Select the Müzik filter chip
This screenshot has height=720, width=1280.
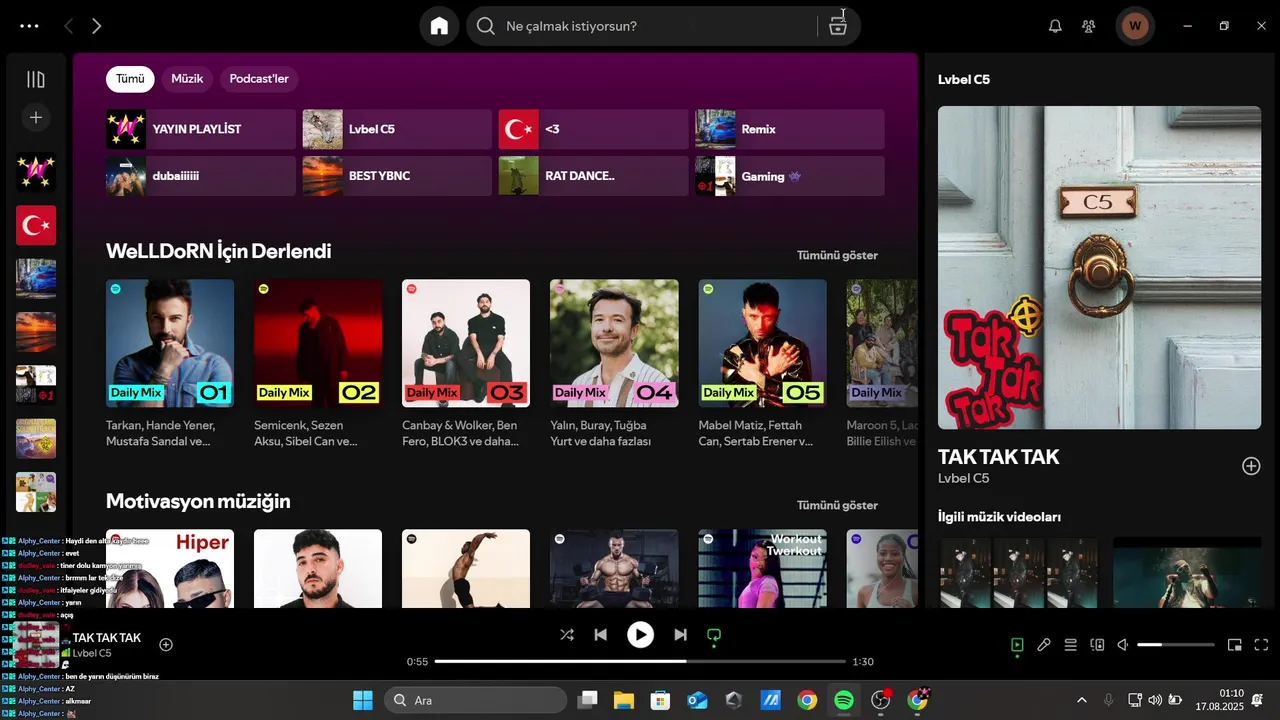(187, 79)
